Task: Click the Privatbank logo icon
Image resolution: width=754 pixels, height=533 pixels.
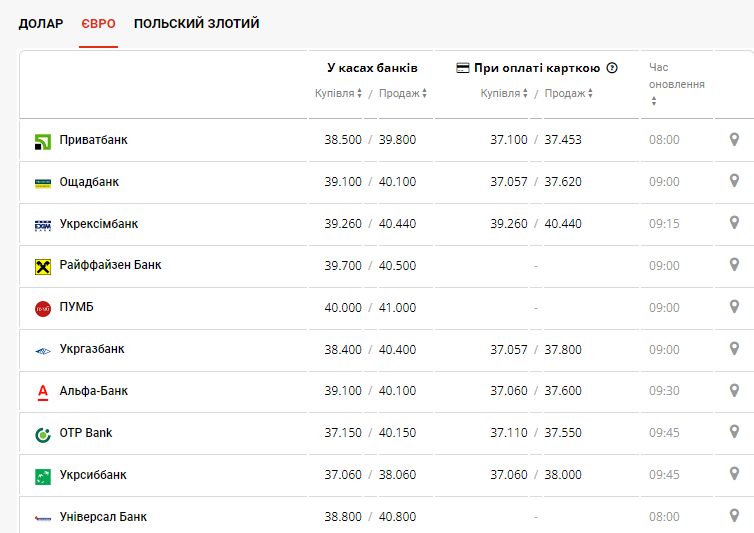Action: pyautogui.click(x=43, y=141)
